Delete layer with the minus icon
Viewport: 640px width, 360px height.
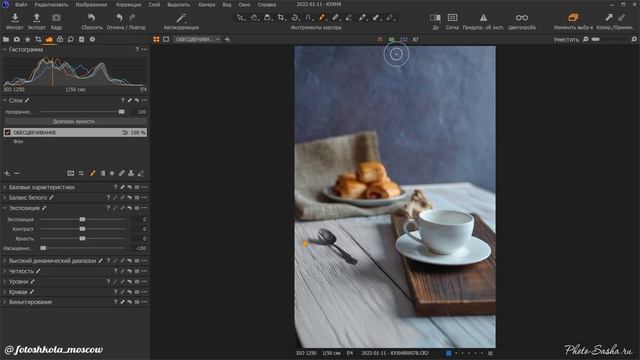(x=17, y=173)
